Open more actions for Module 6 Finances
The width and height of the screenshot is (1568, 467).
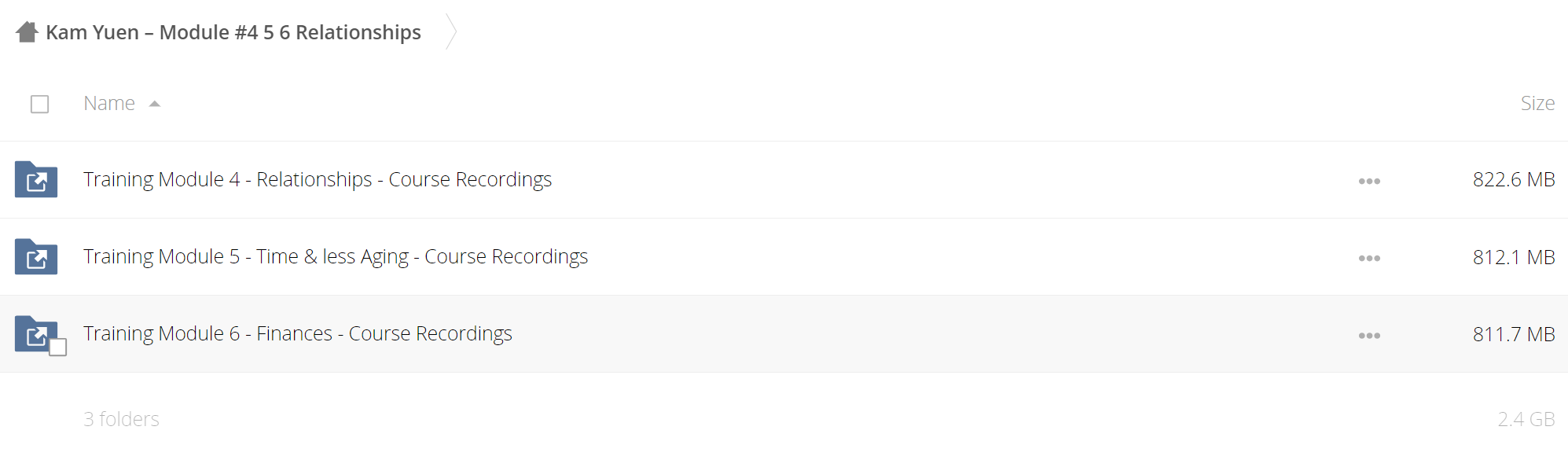1369,335
